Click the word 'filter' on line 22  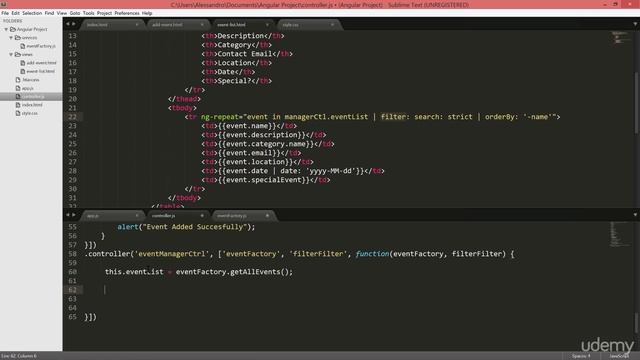(x=393, y=117)
